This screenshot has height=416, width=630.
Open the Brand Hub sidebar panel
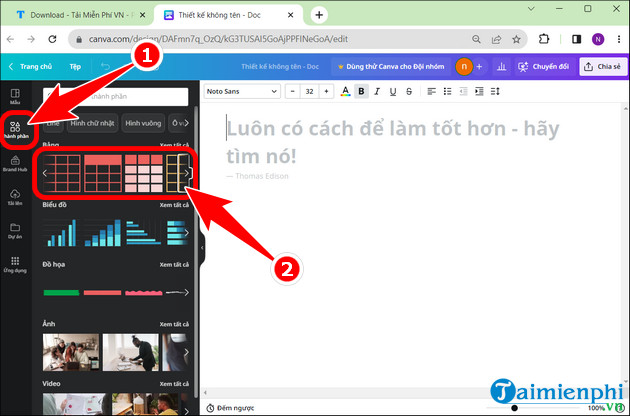coord(15,164)
